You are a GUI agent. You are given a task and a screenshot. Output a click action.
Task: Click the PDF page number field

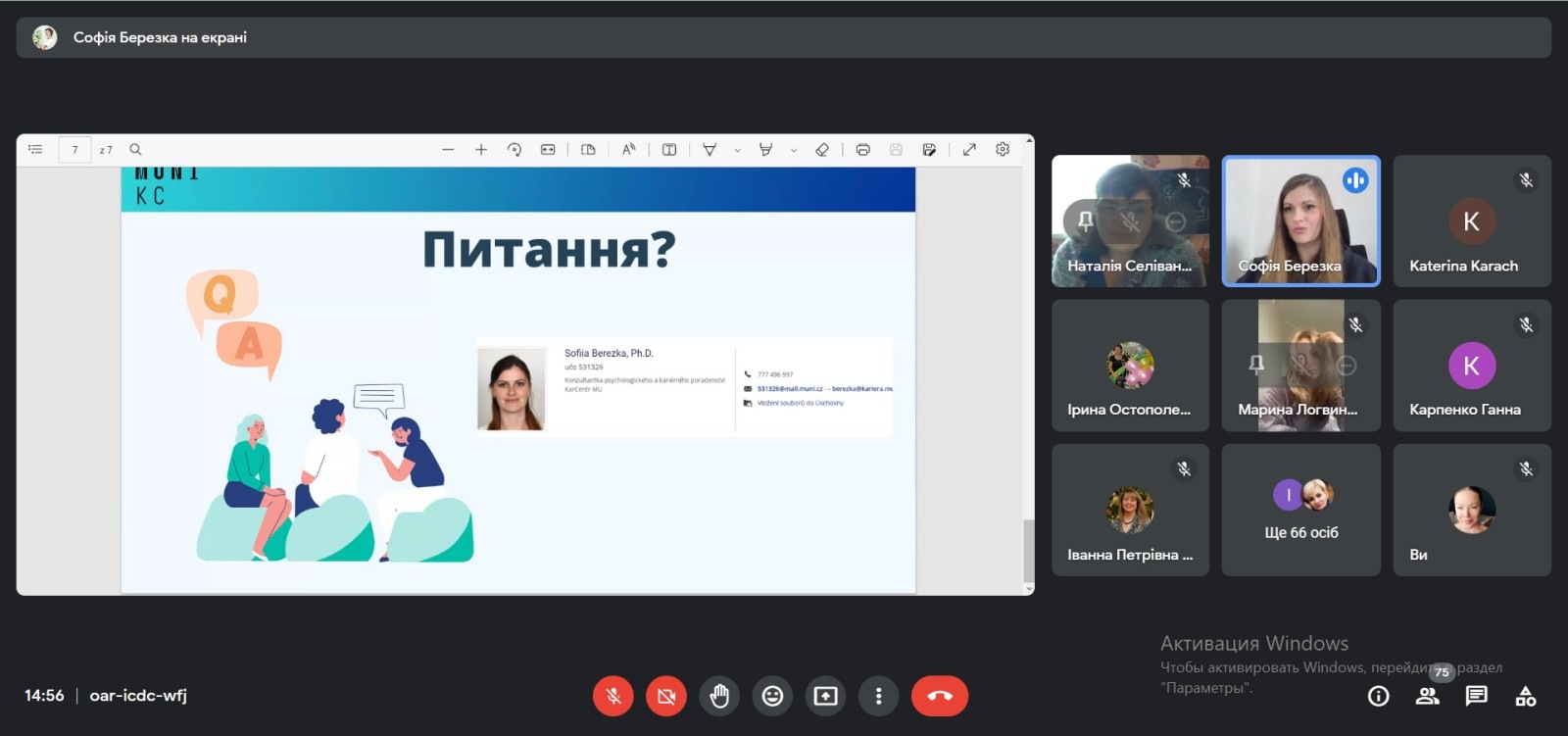75,150
